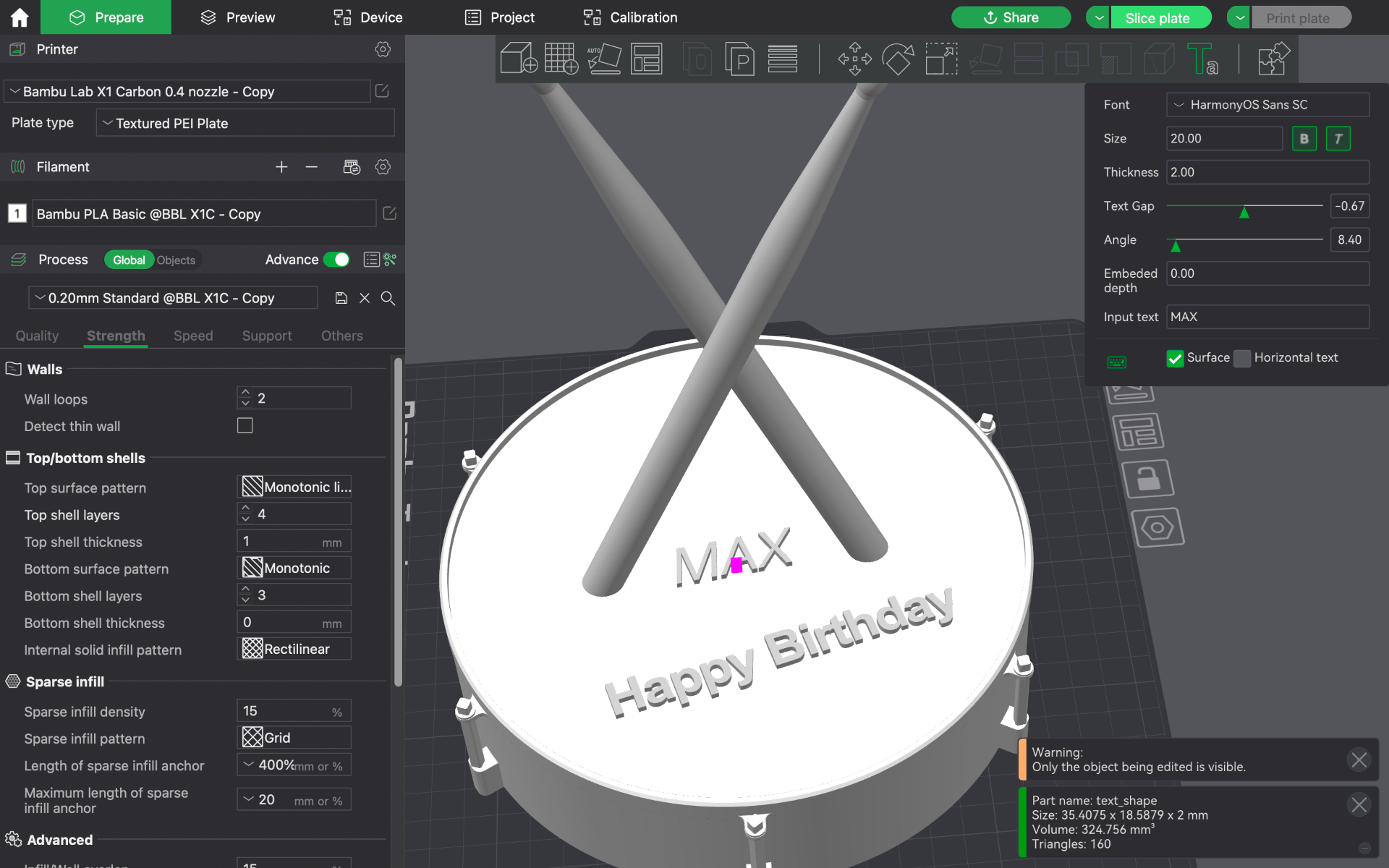Switch to the Quality settings tab
The image size is (1389, 868).
point(37,336)
